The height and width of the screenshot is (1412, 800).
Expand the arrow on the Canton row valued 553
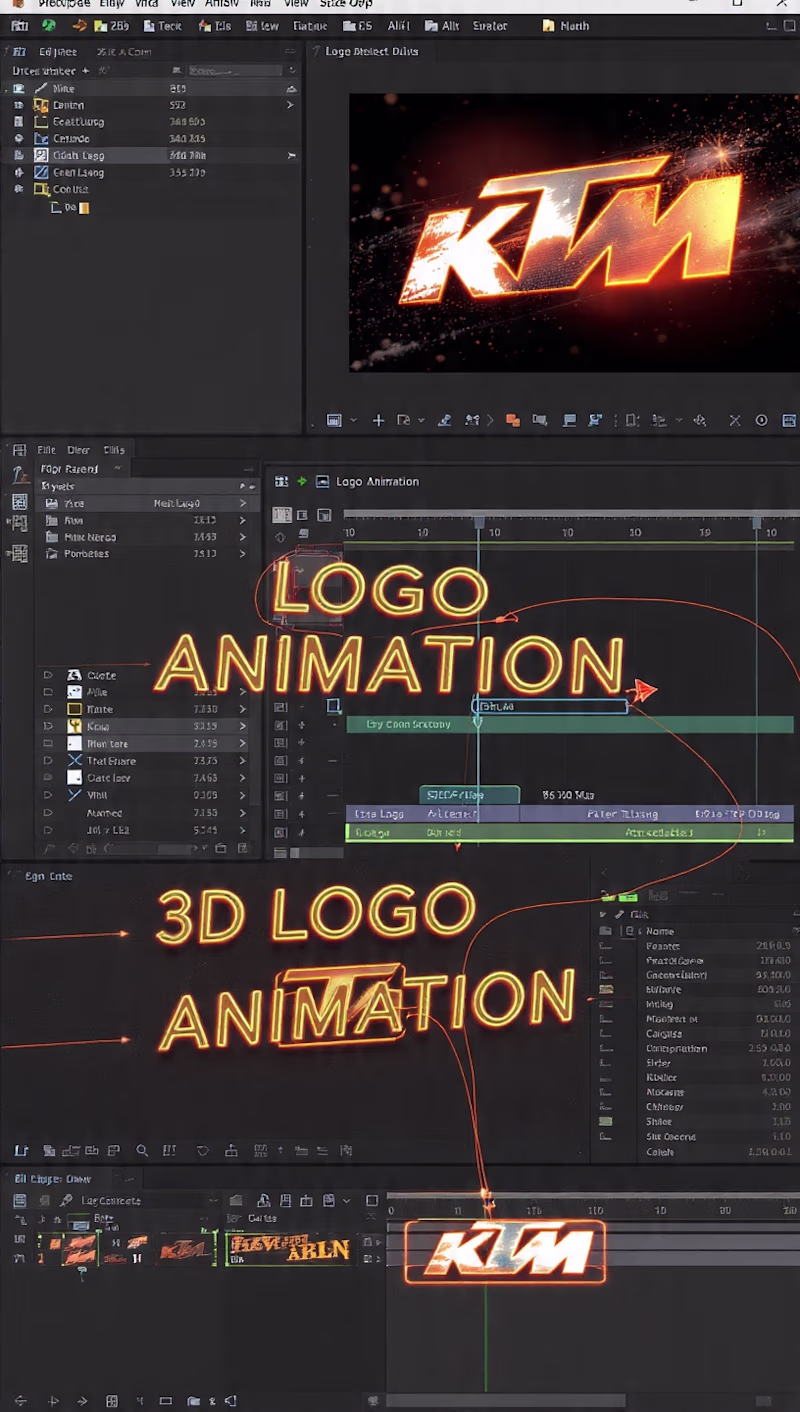click(291, 105)
